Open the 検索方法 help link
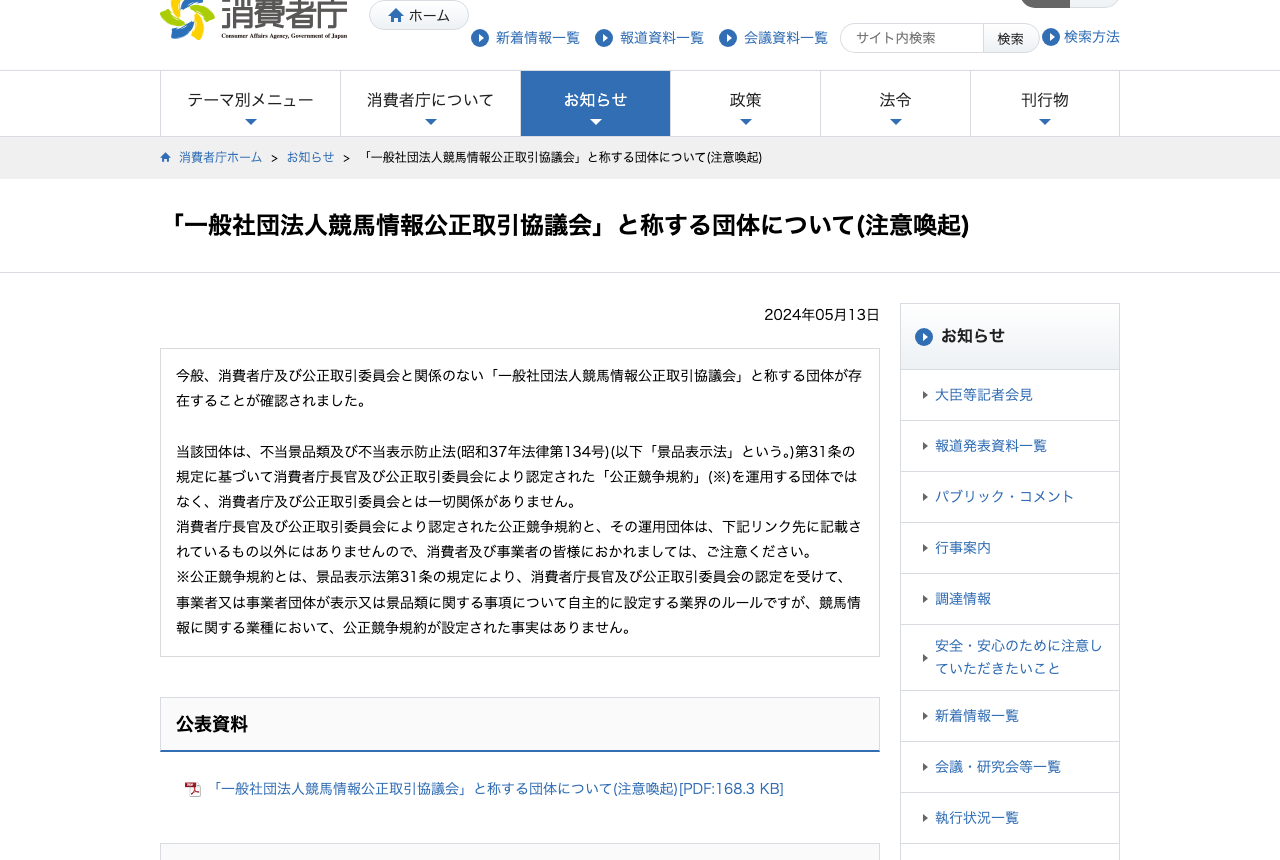Screen dimensions: 1280x860 point(1092,37)
